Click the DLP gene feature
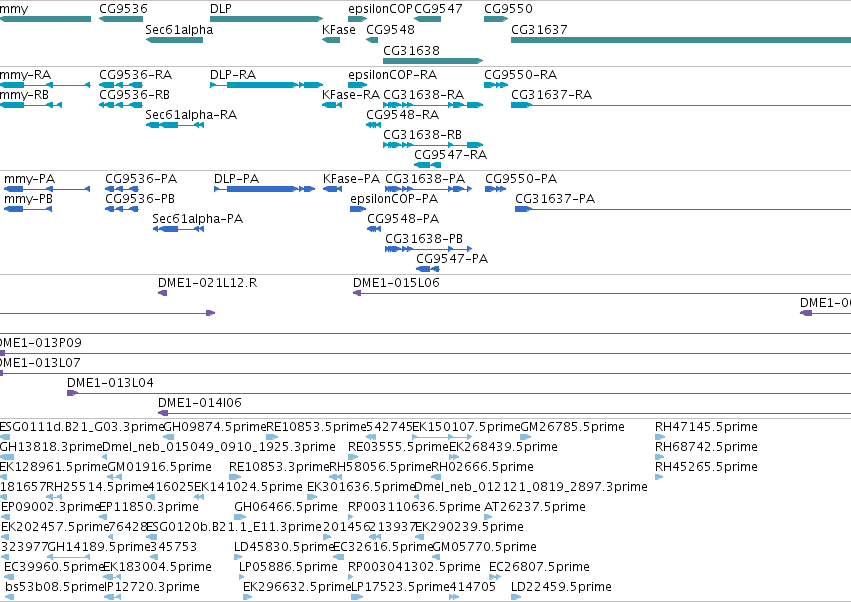The width and height of the screenshot is (851, 602). point(266,19)
